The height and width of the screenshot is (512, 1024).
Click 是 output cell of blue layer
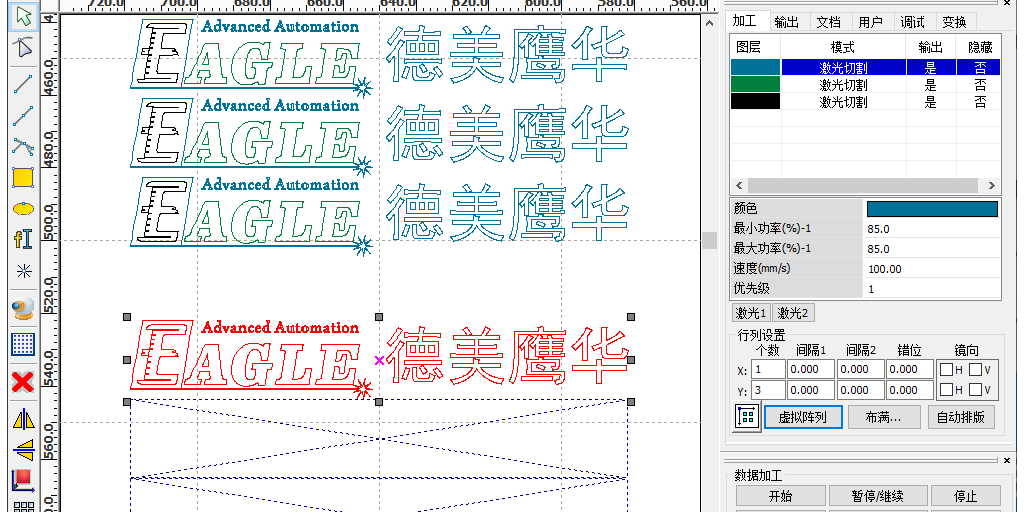click(931, 67)
